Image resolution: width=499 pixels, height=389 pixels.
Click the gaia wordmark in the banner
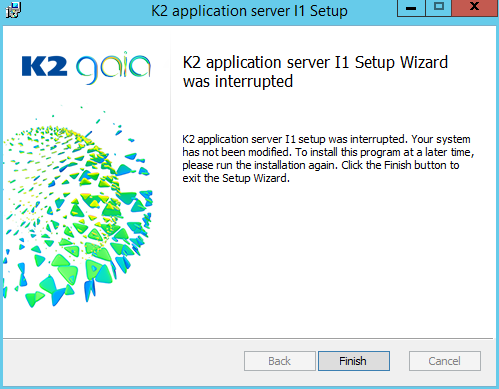click(x=113, y=68)
